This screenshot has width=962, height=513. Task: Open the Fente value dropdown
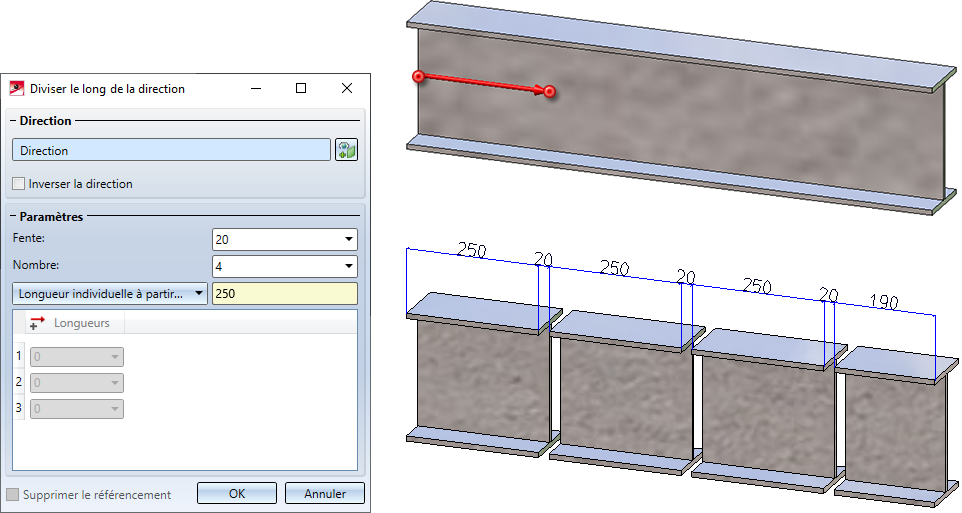pos(348,239)
